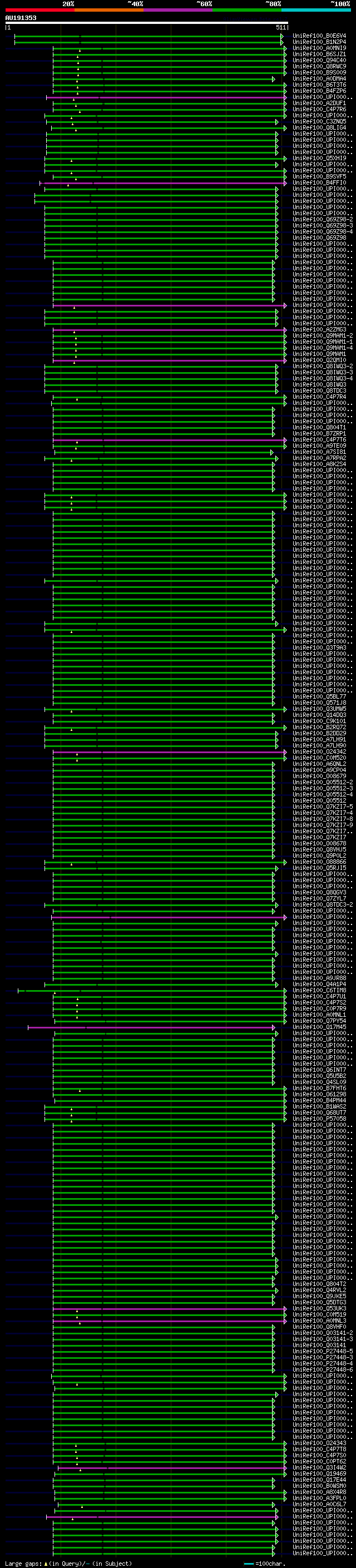Open hit UniRef100_B1N2P4
356x1568 pixels.
[x=319, y=42]
